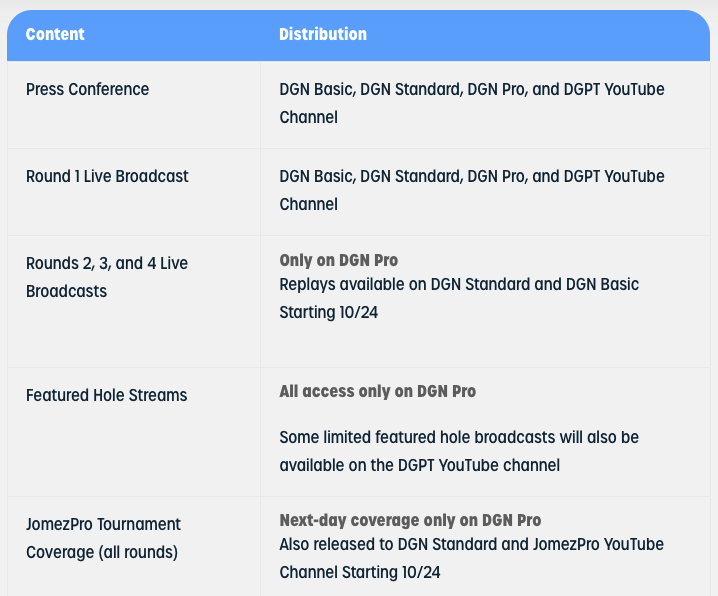Select the Featured Hole Streams label
Image resolution: width=718 pixels, height=596 pixels.
pos(106,395)
